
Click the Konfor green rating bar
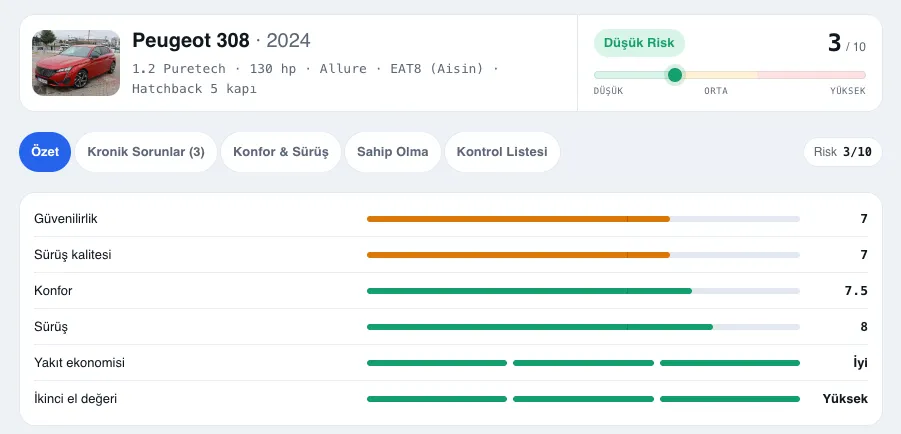tap(583, 291)
